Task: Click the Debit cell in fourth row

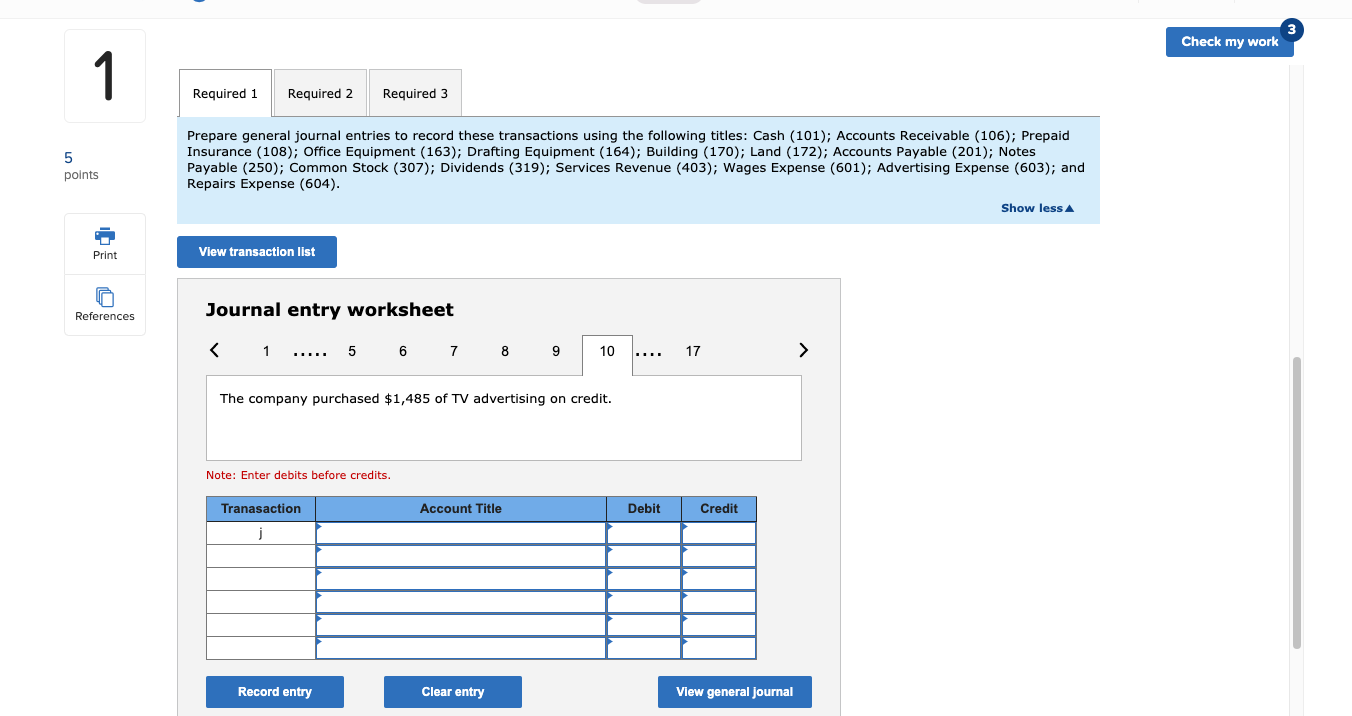Action: pyautogui.click(x=644, y=602)
